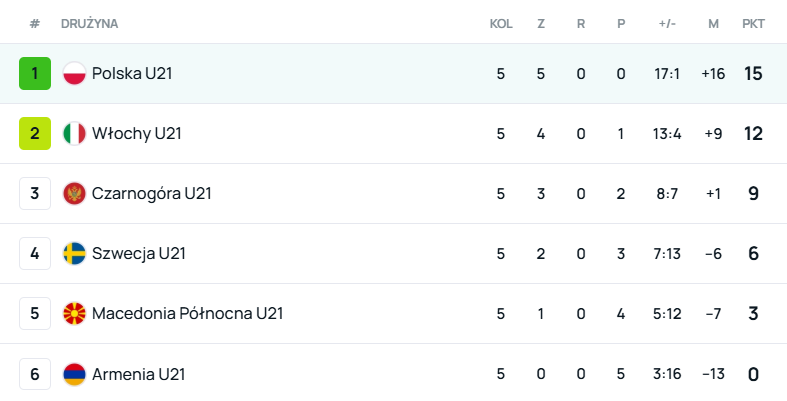Click the Sweden flag icon
The width and height of the screenshot is (787, 401).
point(74,253)
